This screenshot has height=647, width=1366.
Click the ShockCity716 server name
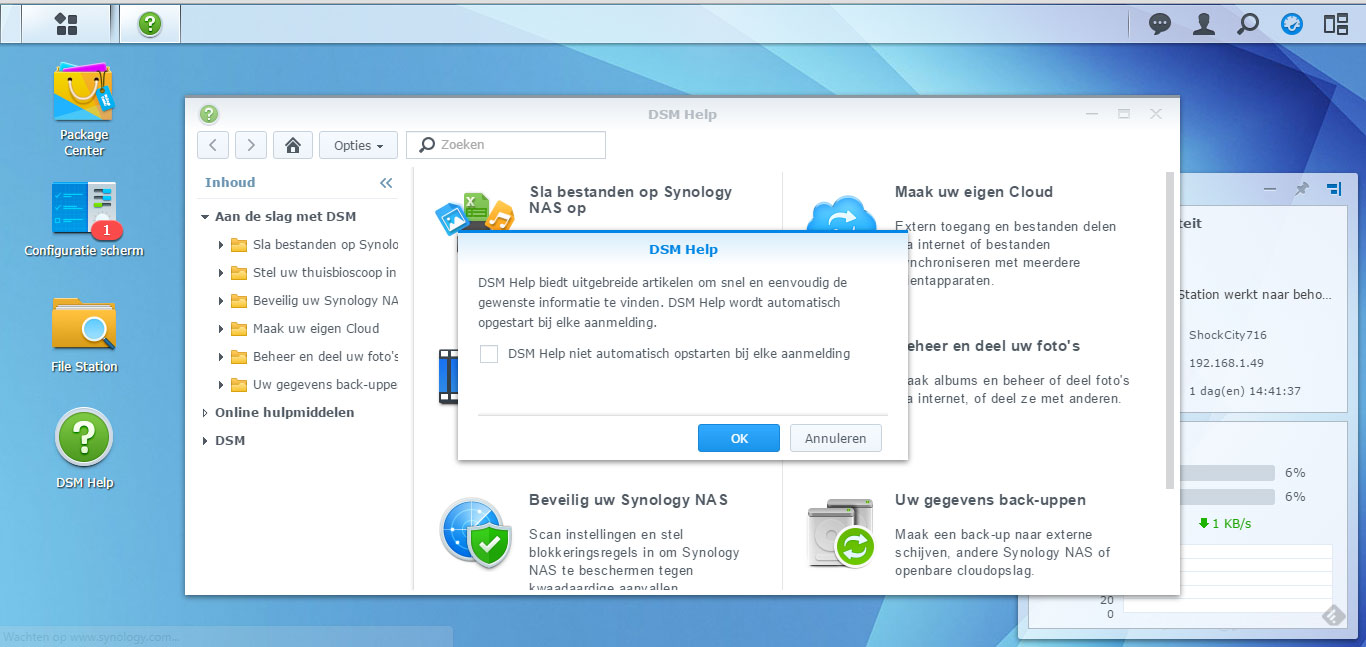pos(1227,335)
